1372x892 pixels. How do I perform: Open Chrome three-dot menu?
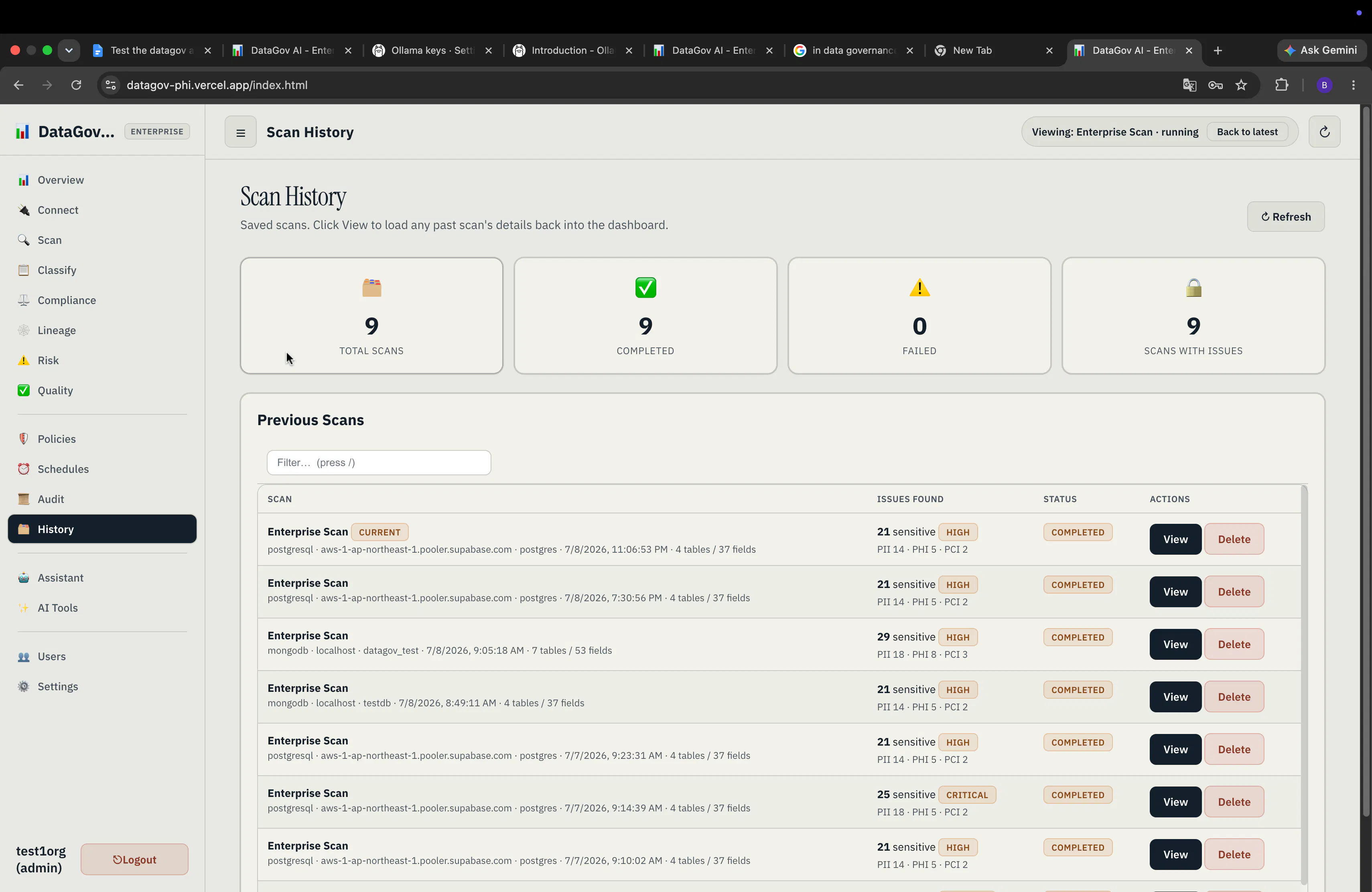tap(1354, 85)
